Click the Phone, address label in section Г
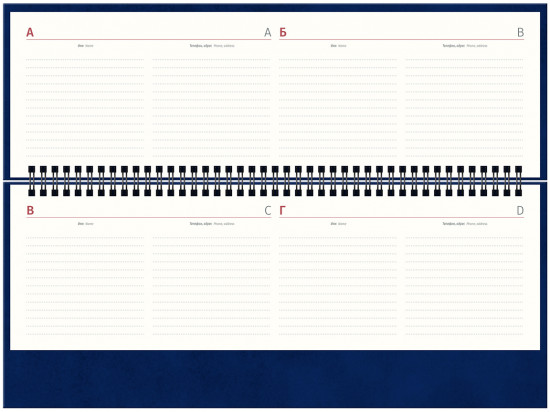 point(465,223)
